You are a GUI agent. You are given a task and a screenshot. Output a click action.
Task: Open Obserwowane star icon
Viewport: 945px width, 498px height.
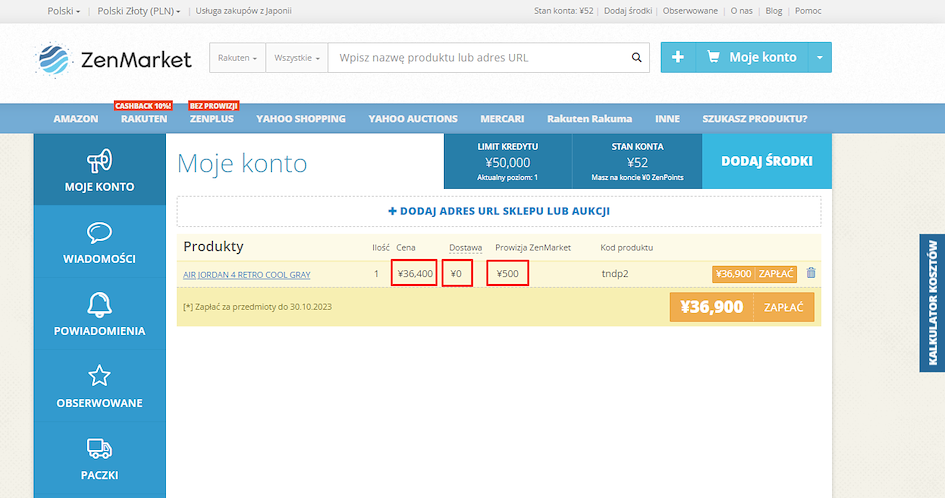point(99,376)
